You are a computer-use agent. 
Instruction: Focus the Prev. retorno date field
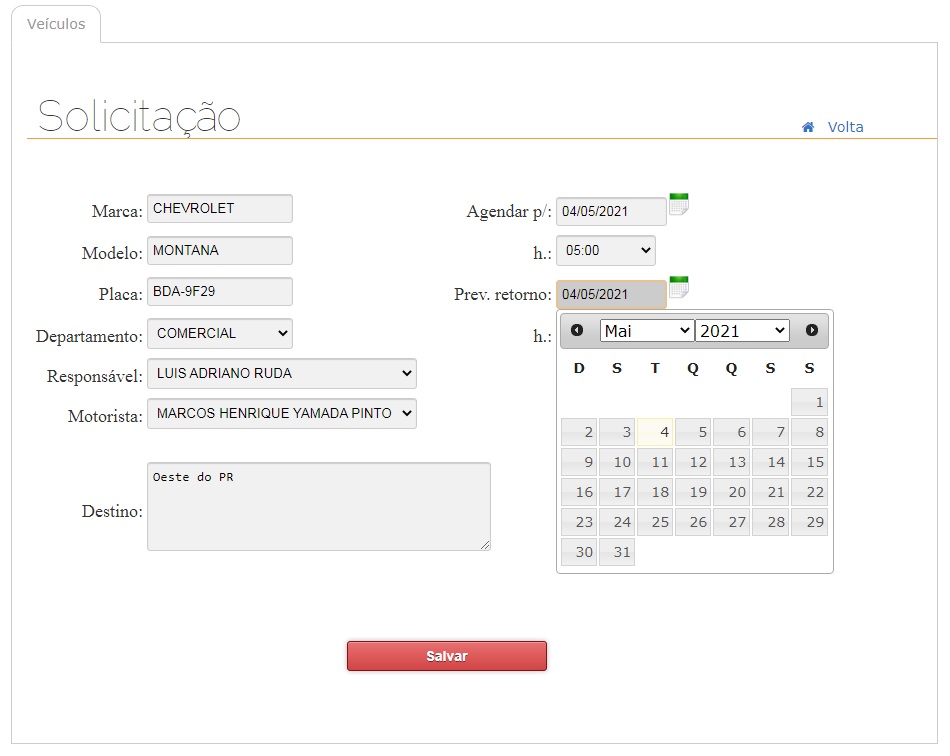[x=610, y=295]
